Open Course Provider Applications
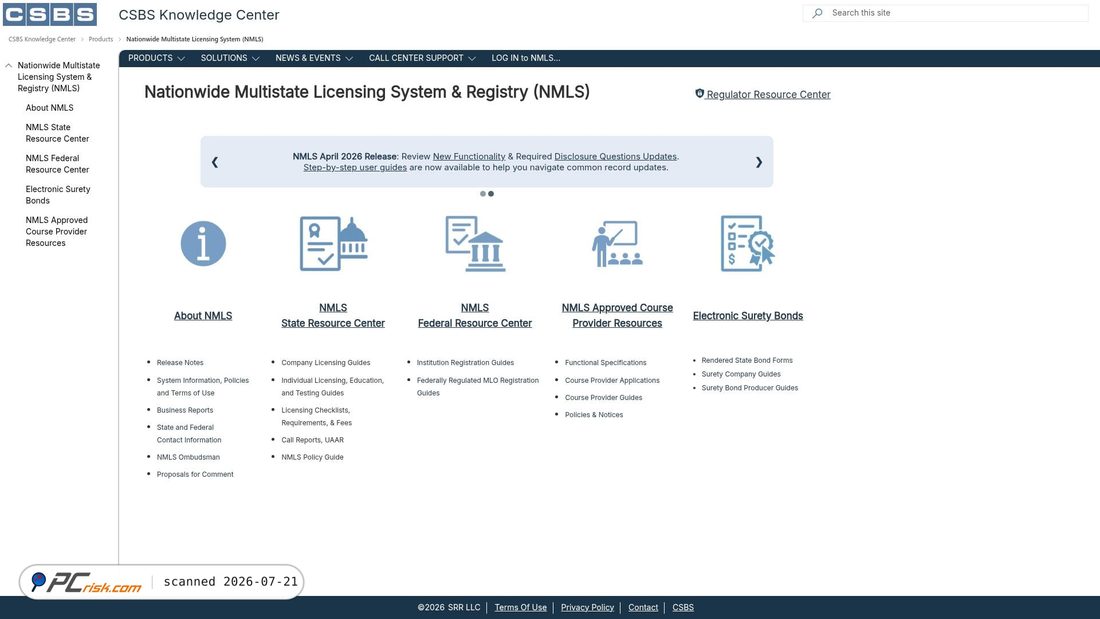 coord(612,380)
